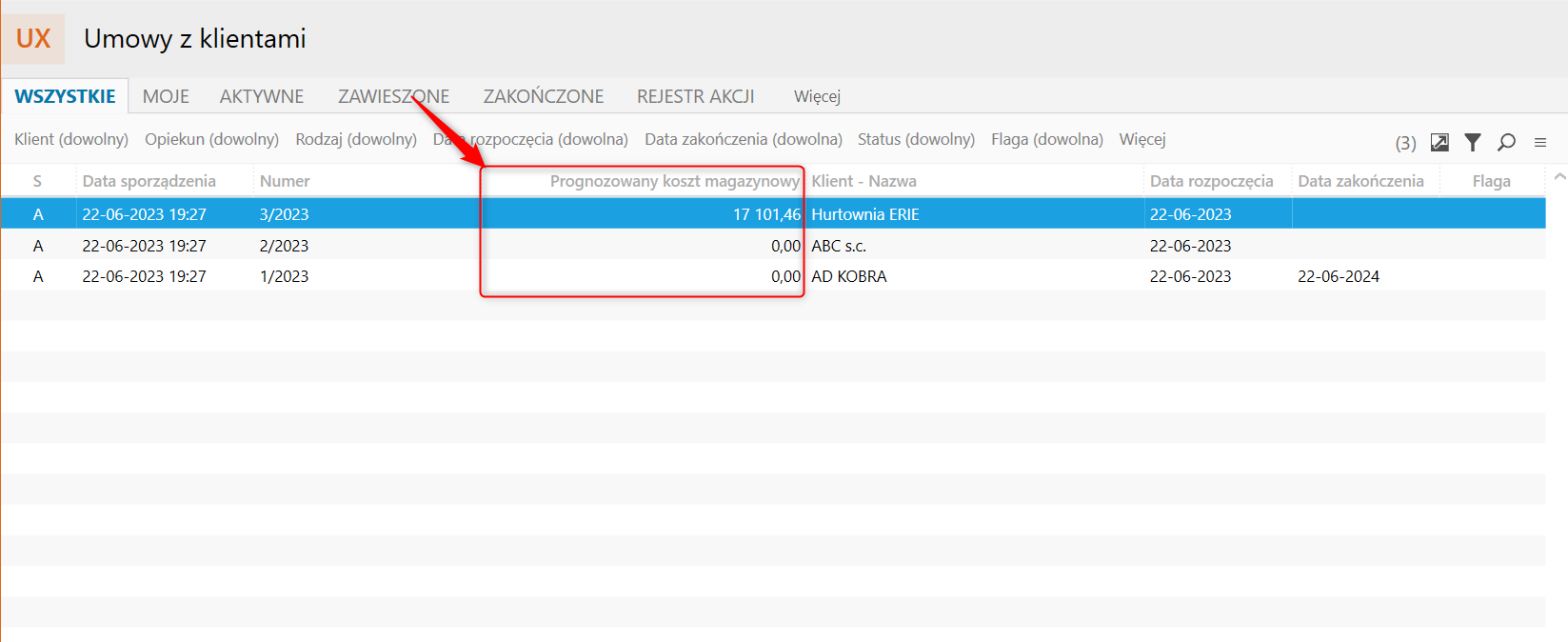The image size is (1568, 642).
Task: Click the search magnifier icon
Action: coord(1506,142)
